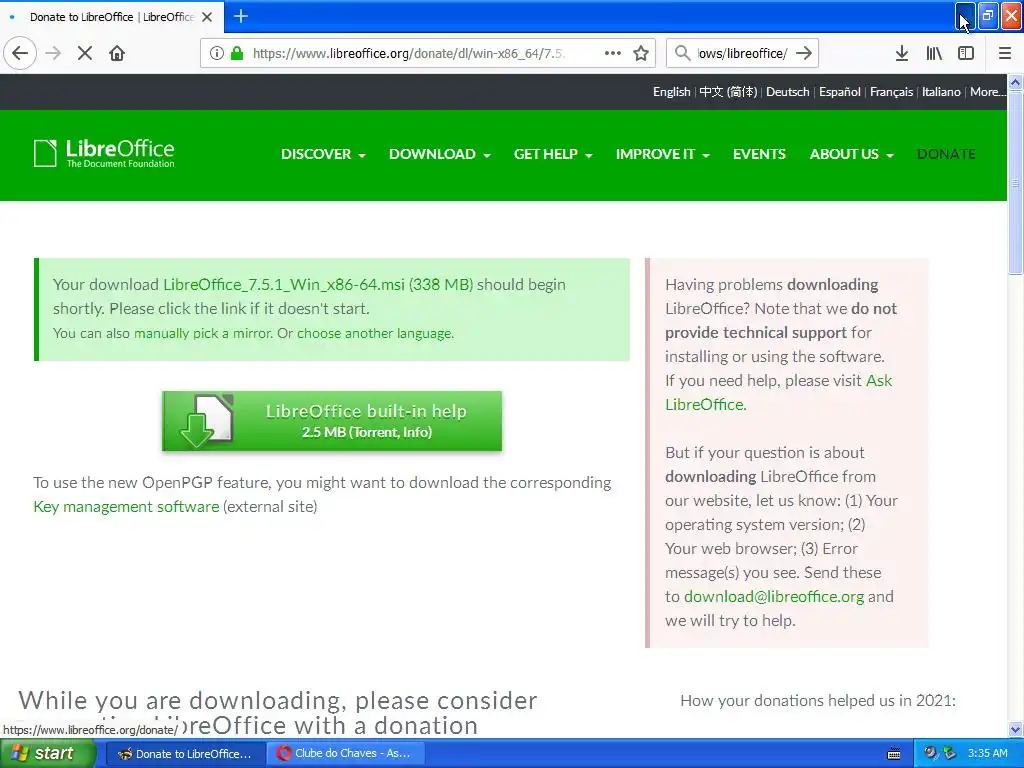Click the page scrollbar up arrow
The width and height of the screenshot is (1024, 768).
pyautogui.click(x=1016, y=82)
